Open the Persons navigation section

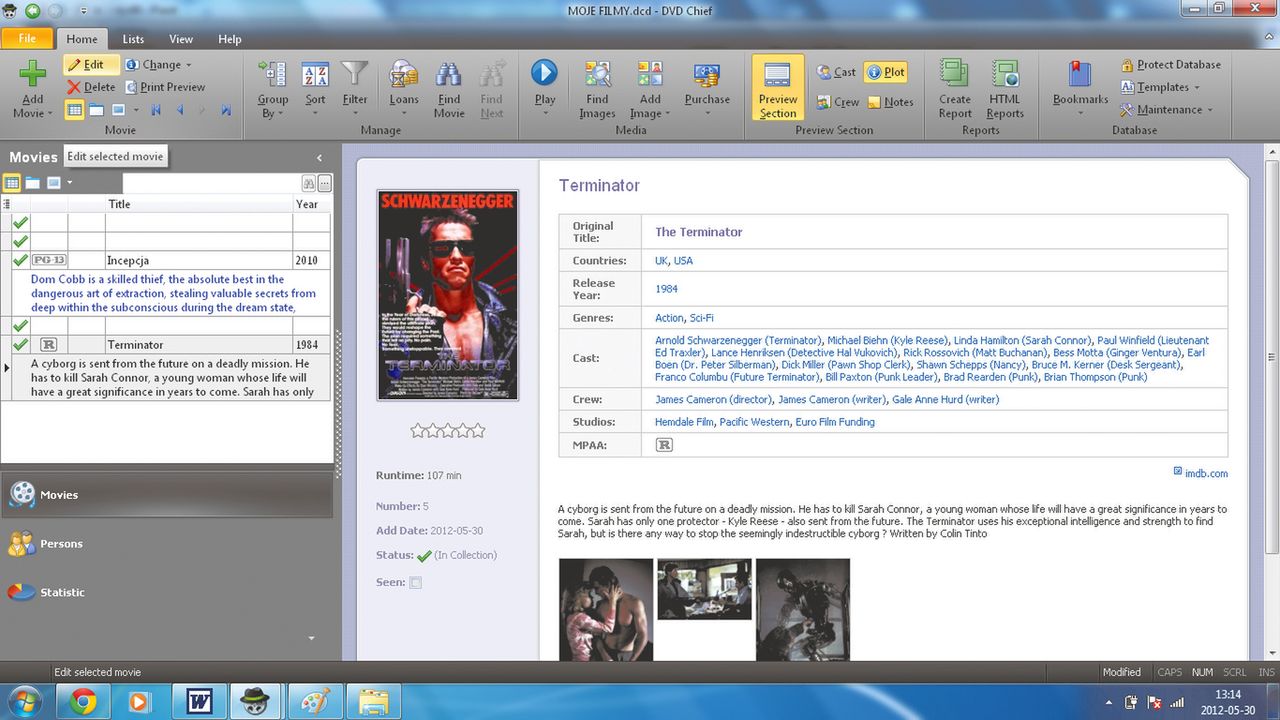pos(166,544)
